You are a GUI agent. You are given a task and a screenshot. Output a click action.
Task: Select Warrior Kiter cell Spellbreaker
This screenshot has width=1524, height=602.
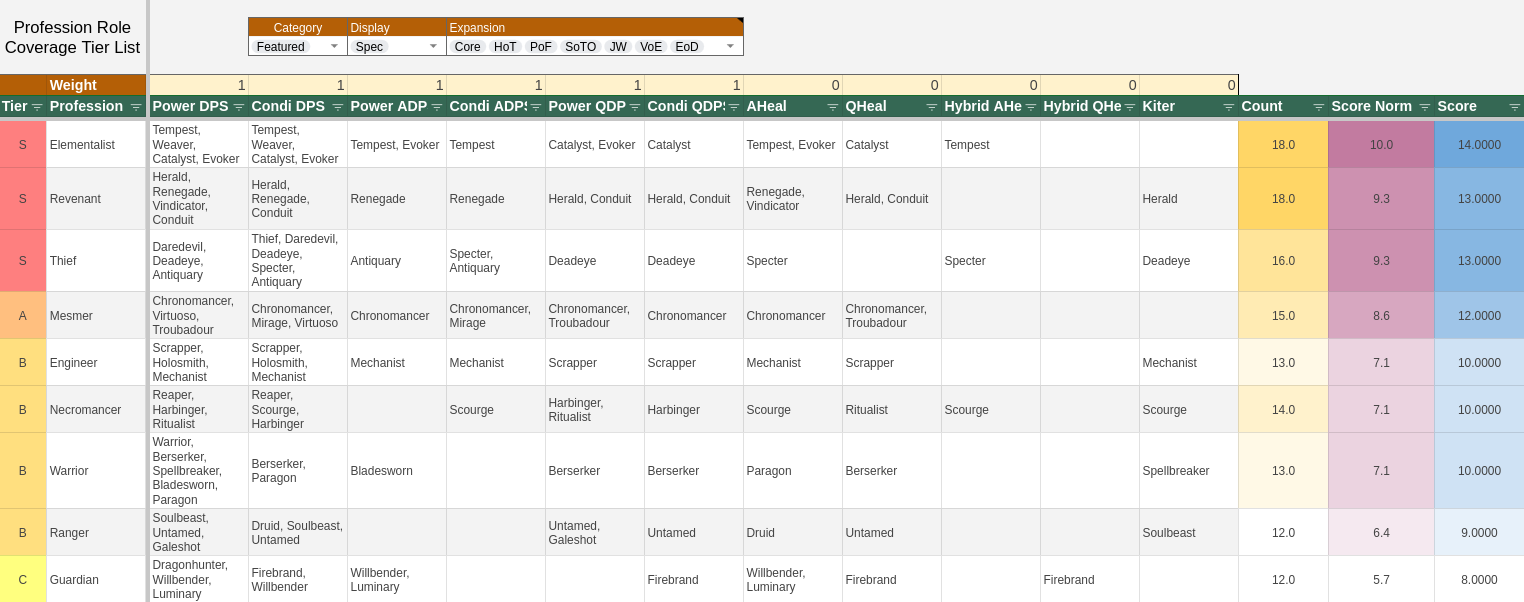click(1189, 471)
